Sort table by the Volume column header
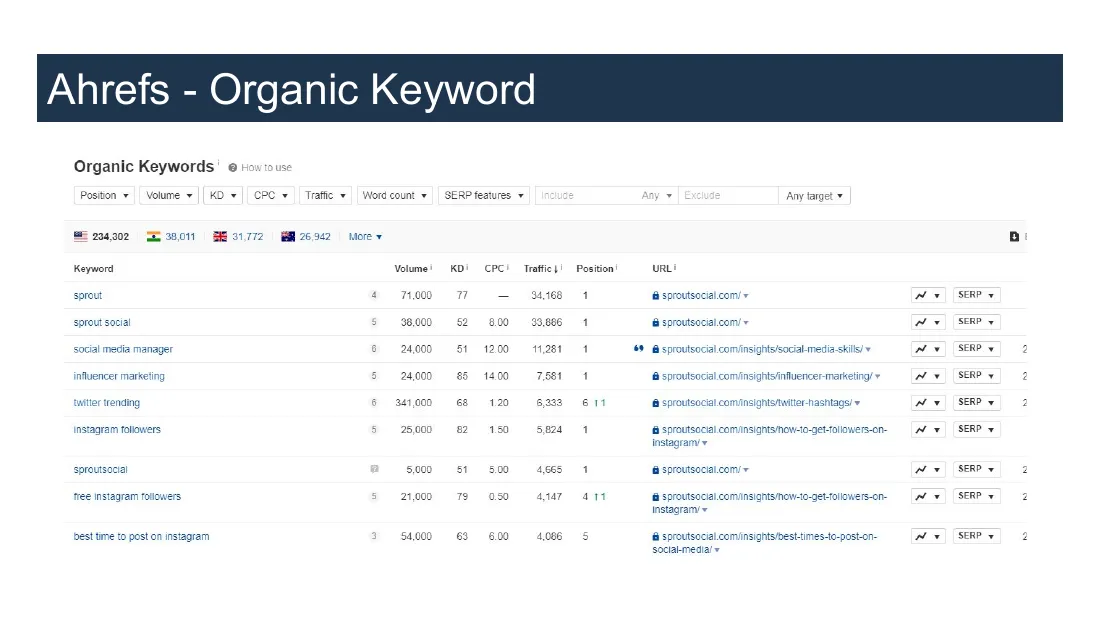Image resolution: width=1100 pixels, height=619 pixels. 412,269
